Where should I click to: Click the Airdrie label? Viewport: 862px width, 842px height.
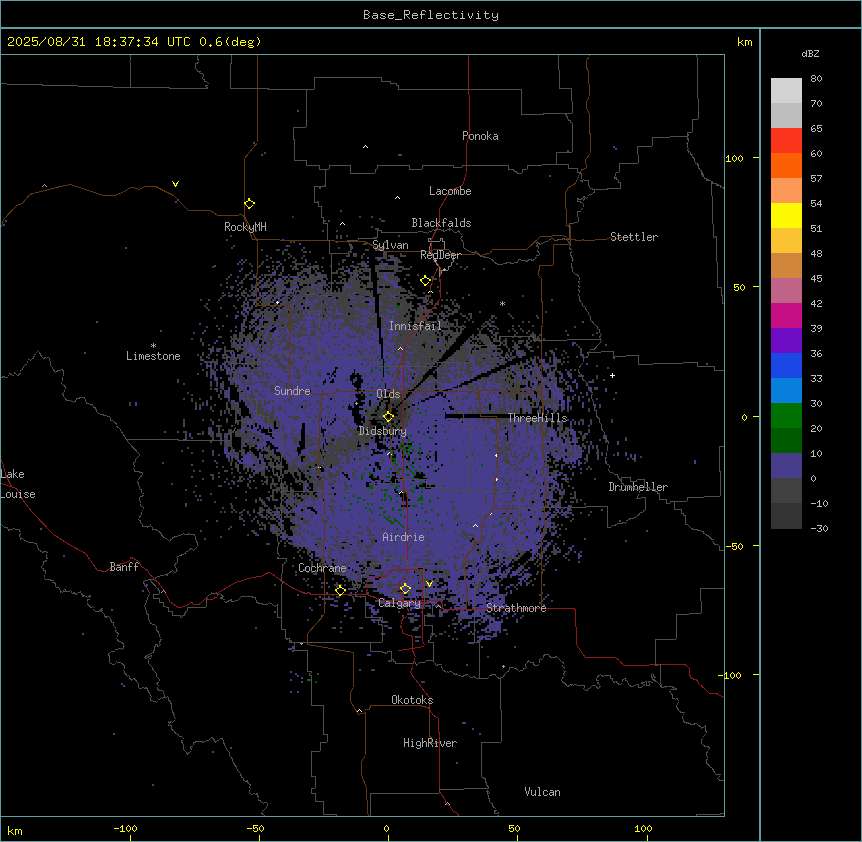[x=404, y=537]
